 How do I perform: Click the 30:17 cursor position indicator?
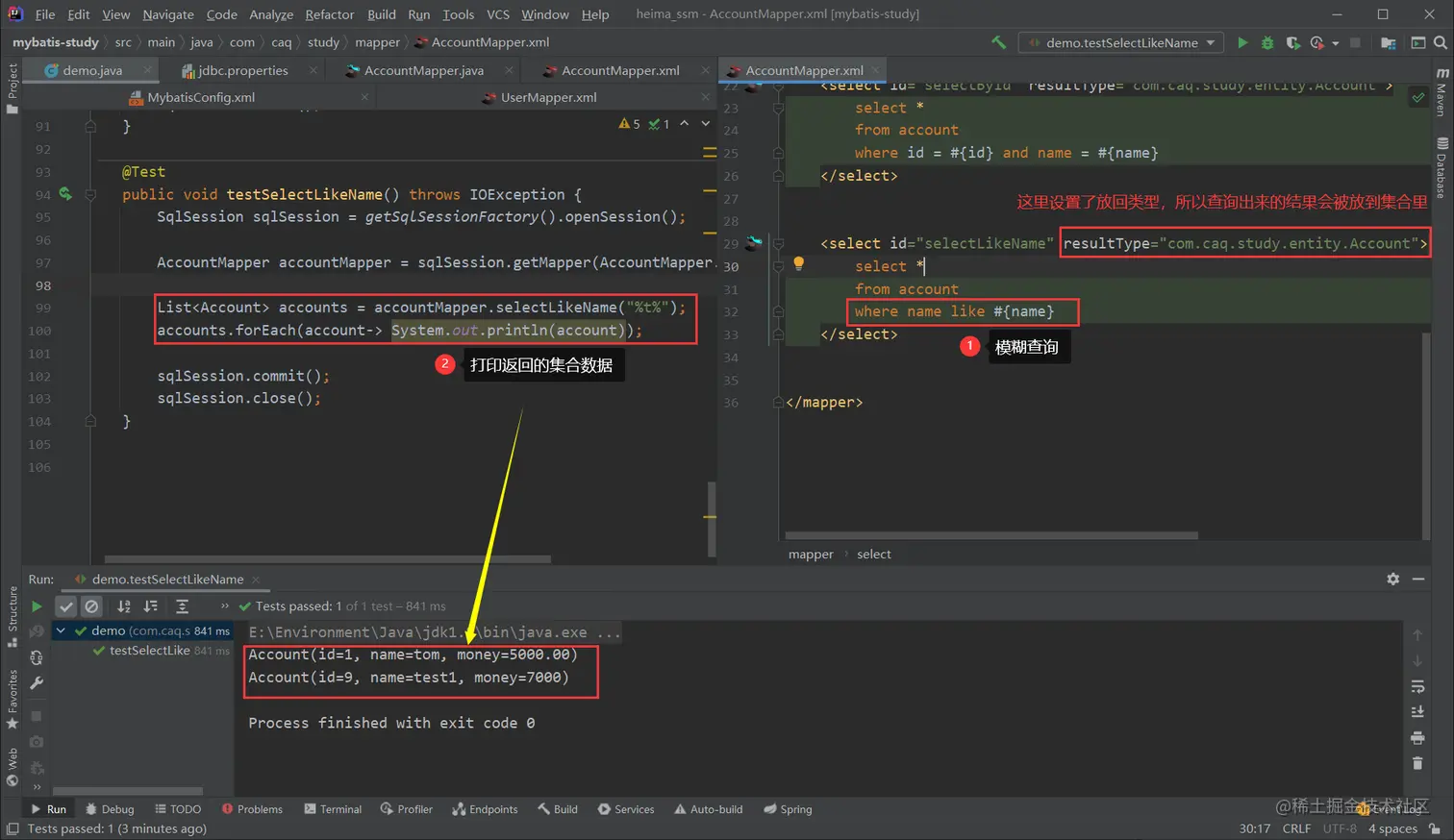(x=1255, y=828)
